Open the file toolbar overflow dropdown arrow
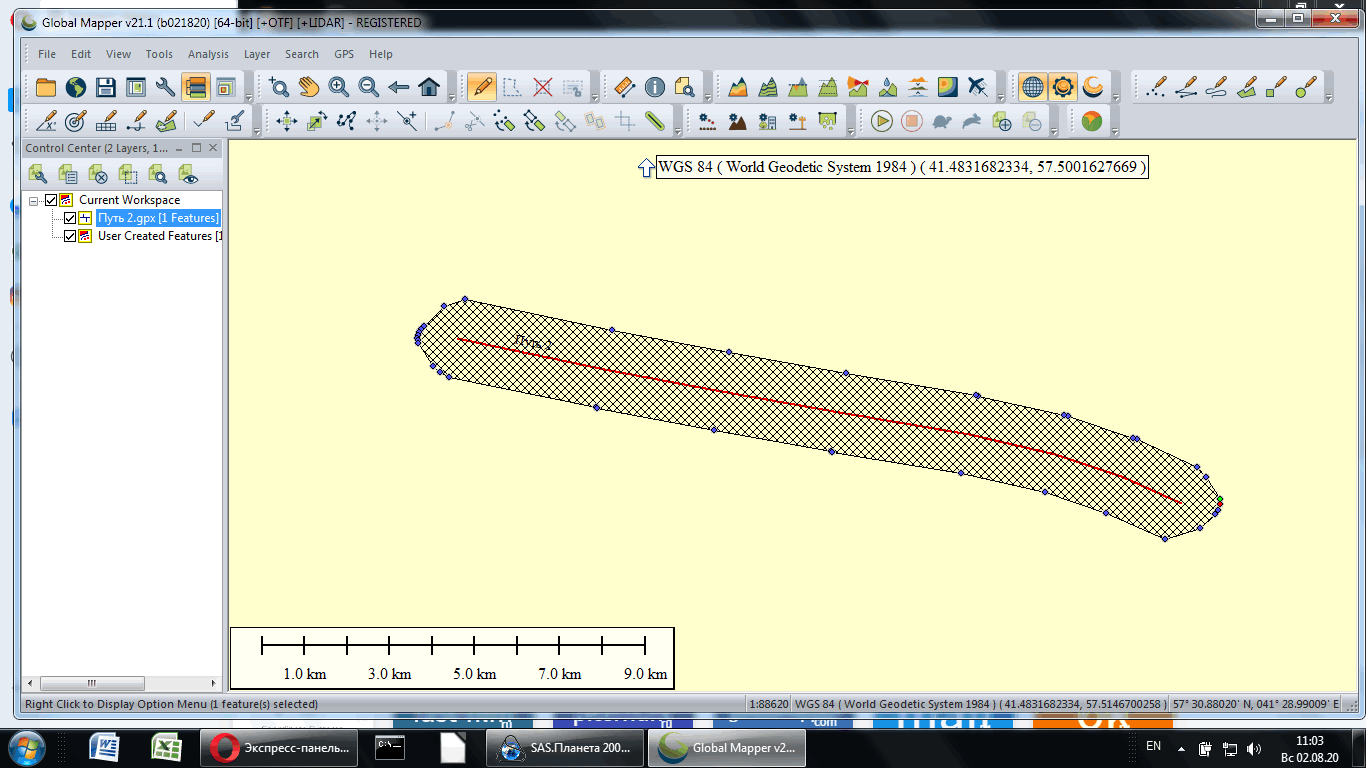The image size is (1366, 768). pos(250,98)
